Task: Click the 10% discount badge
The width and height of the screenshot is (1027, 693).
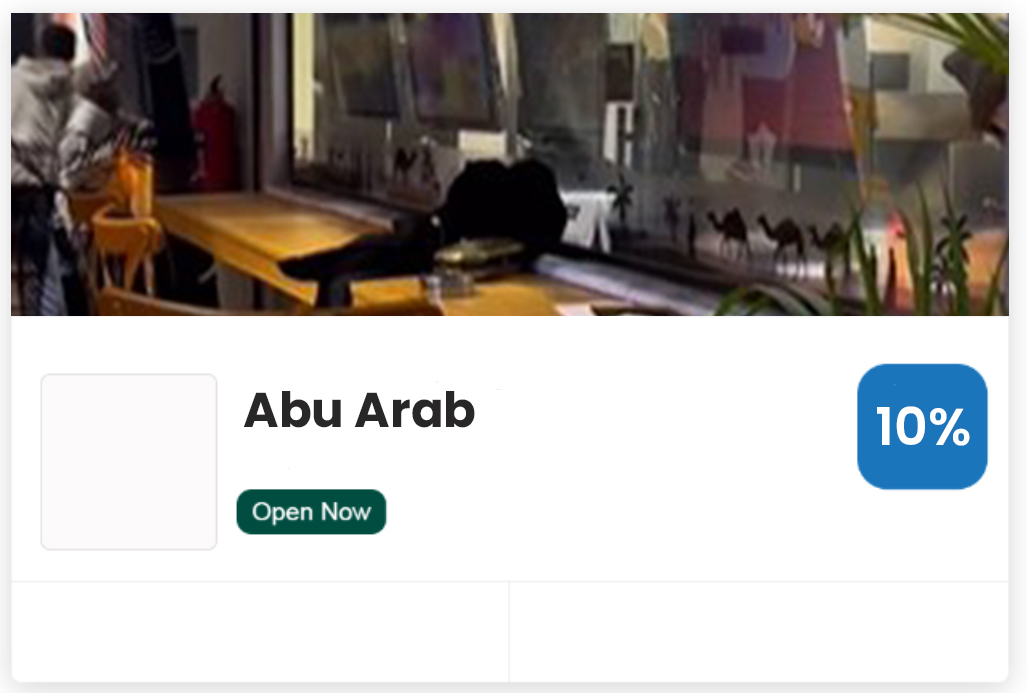Action: (922, 426)
